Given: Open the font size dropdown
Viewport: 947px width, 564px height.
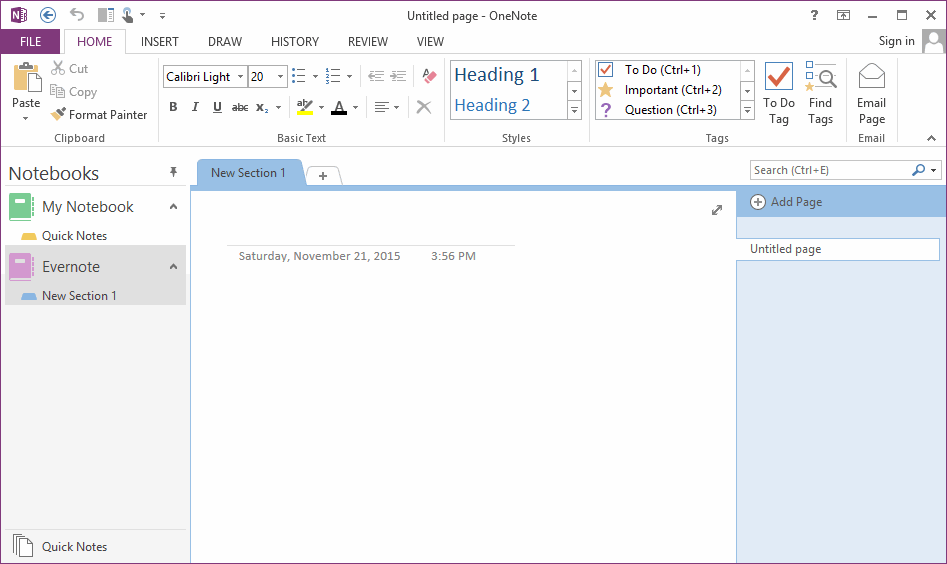Looking at the screenshot, I should pos(280,77).
